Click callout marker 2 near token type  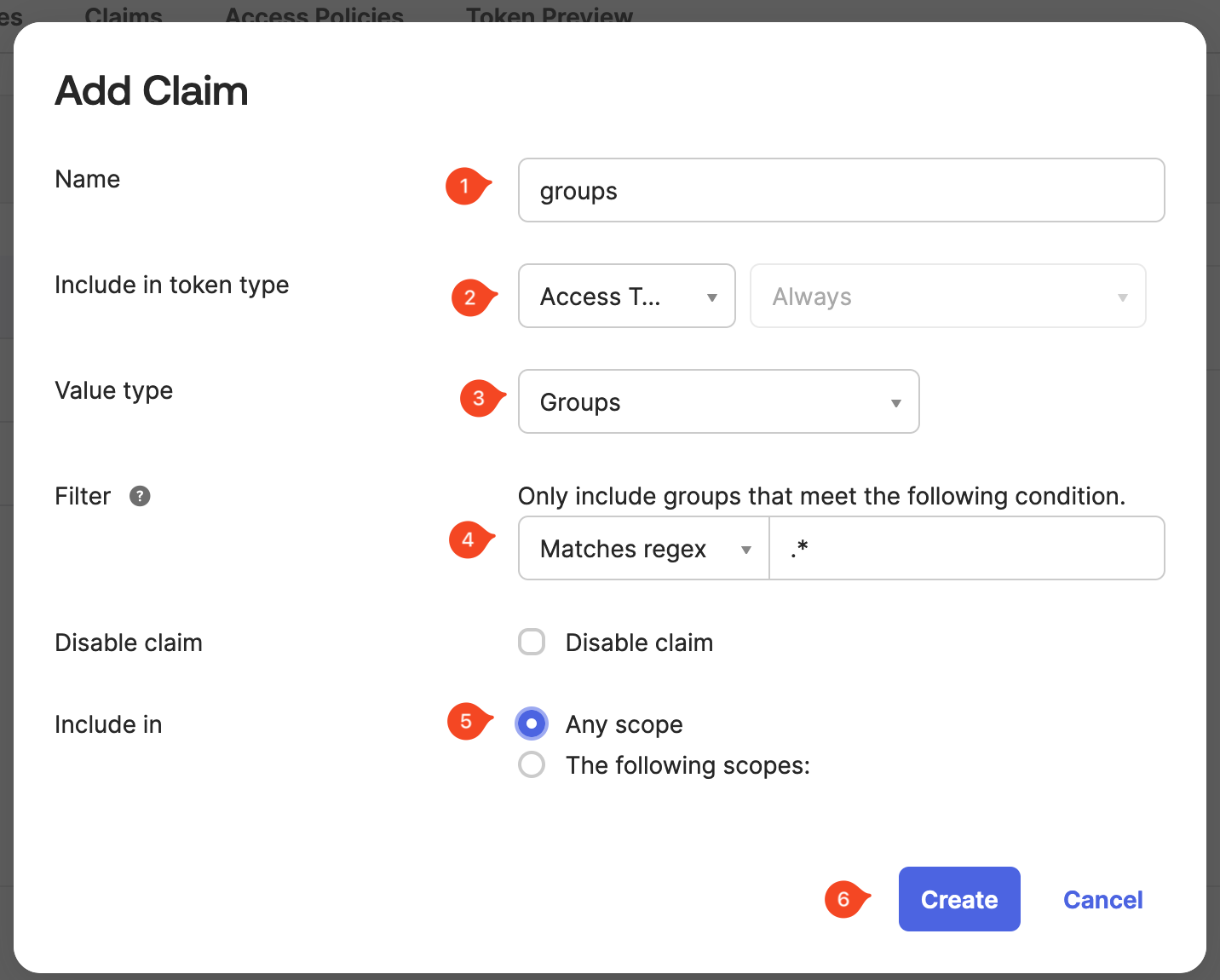[x=469, y=297]
